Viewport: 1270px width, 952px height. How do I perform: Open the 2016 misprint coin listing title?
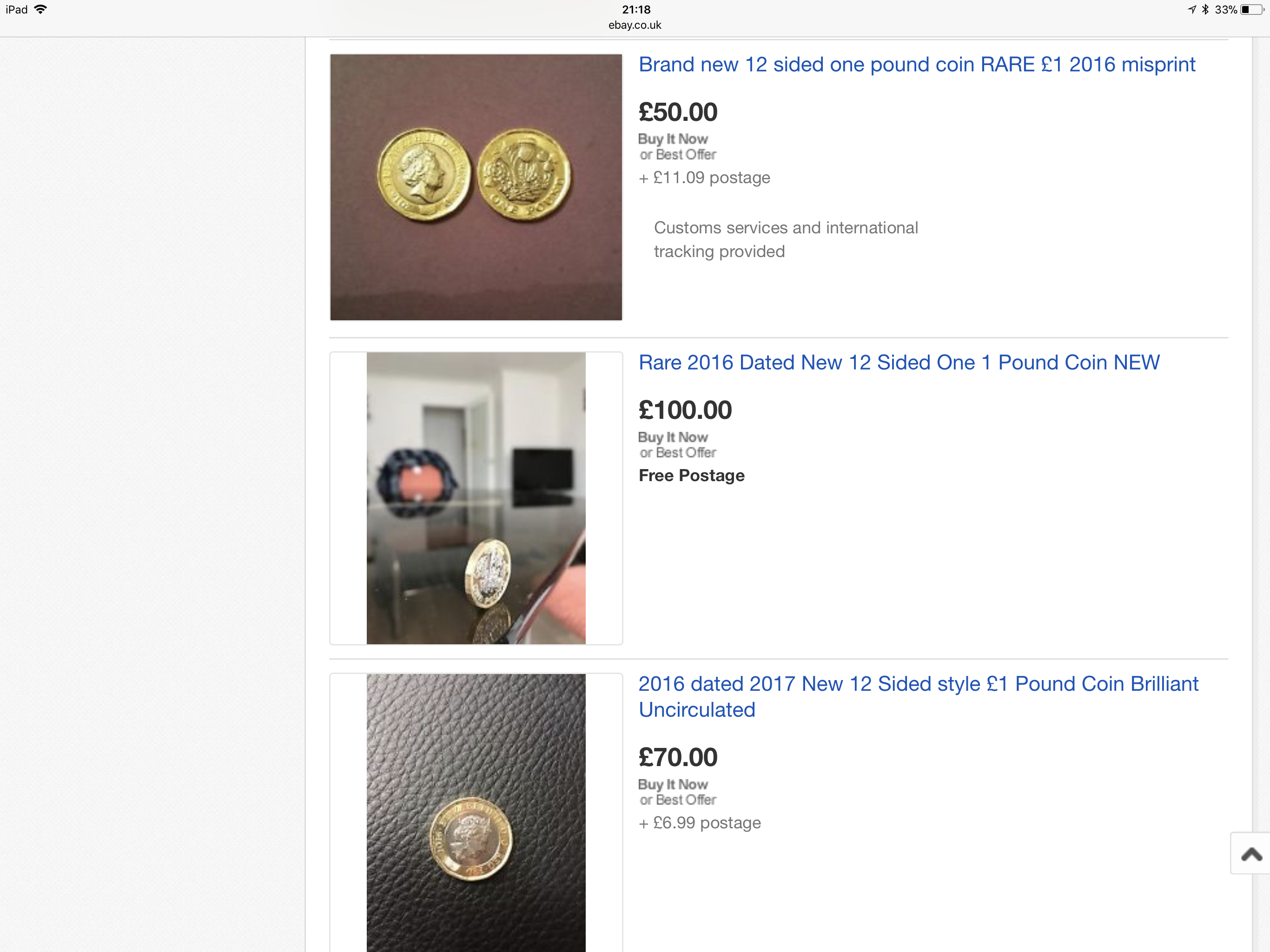pos(916,64)
